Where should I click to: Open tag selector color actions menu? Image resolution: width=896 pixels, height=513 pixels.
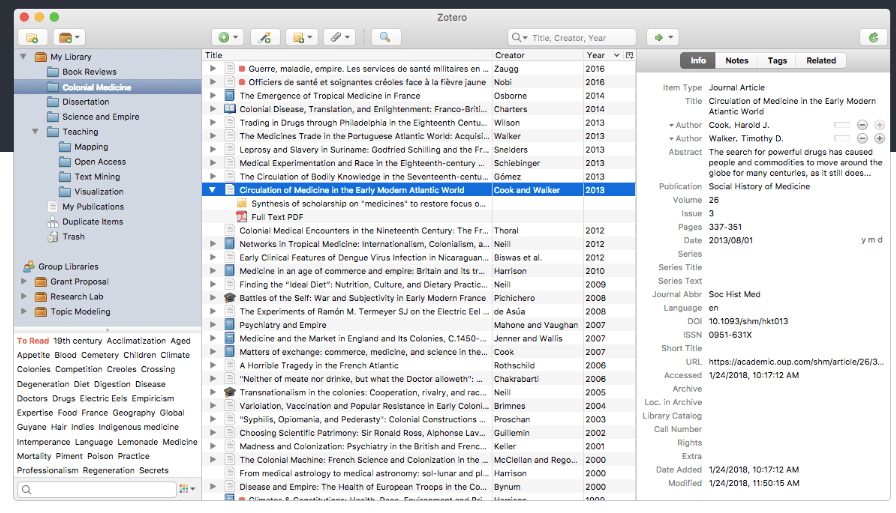click(x=186, y=489)
